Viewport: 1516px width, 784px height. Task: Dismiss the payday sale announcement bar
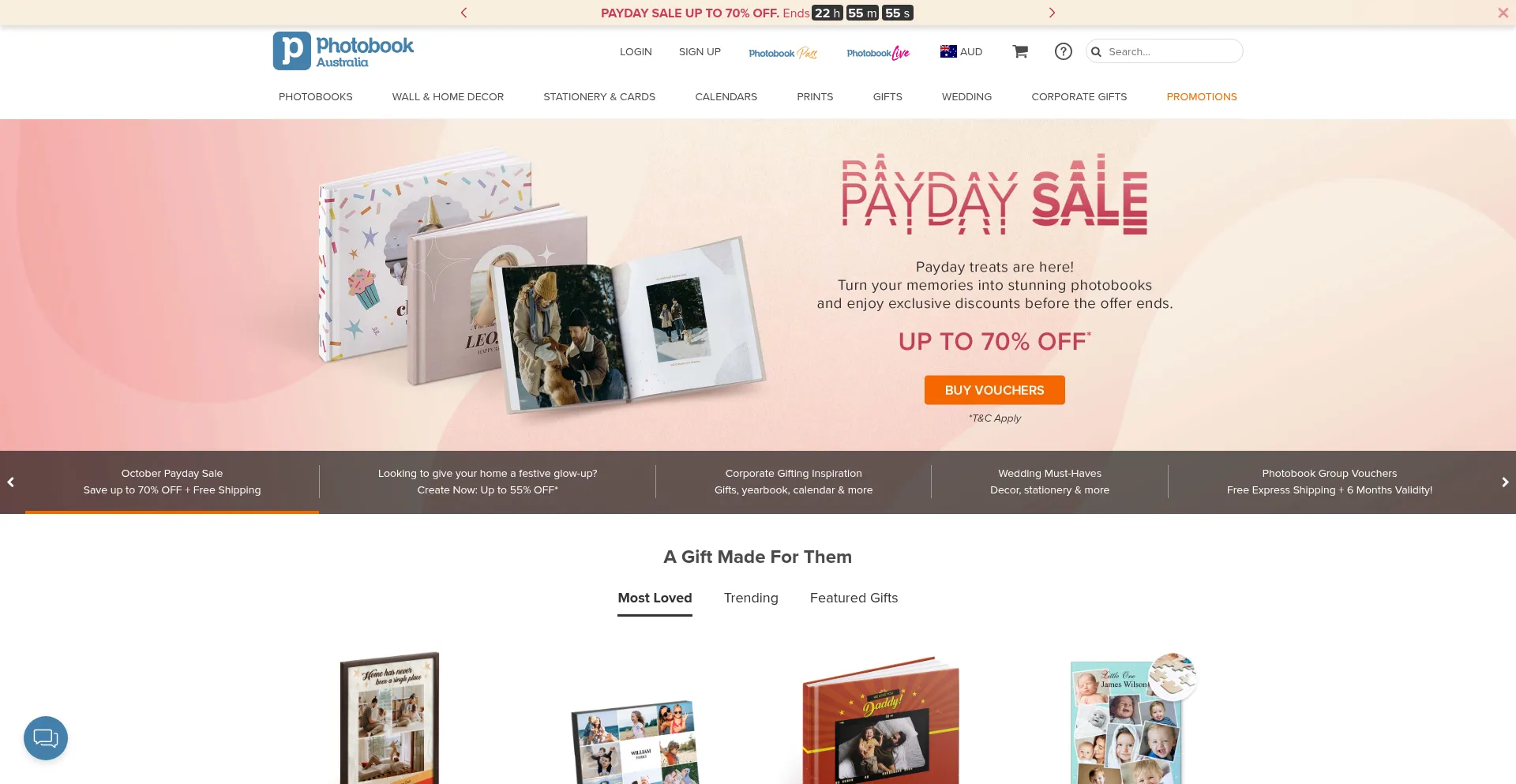point(1503,13)
